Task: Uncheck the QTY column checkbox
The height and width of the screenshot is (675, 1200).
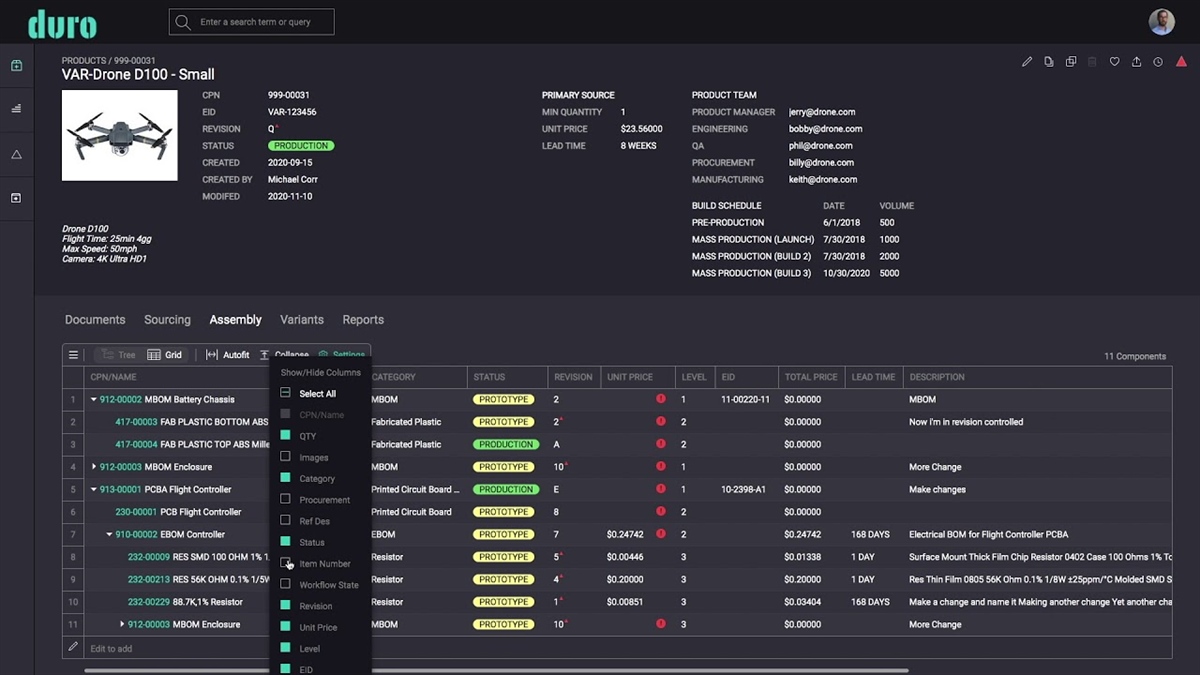Action: tap(285, 436)
